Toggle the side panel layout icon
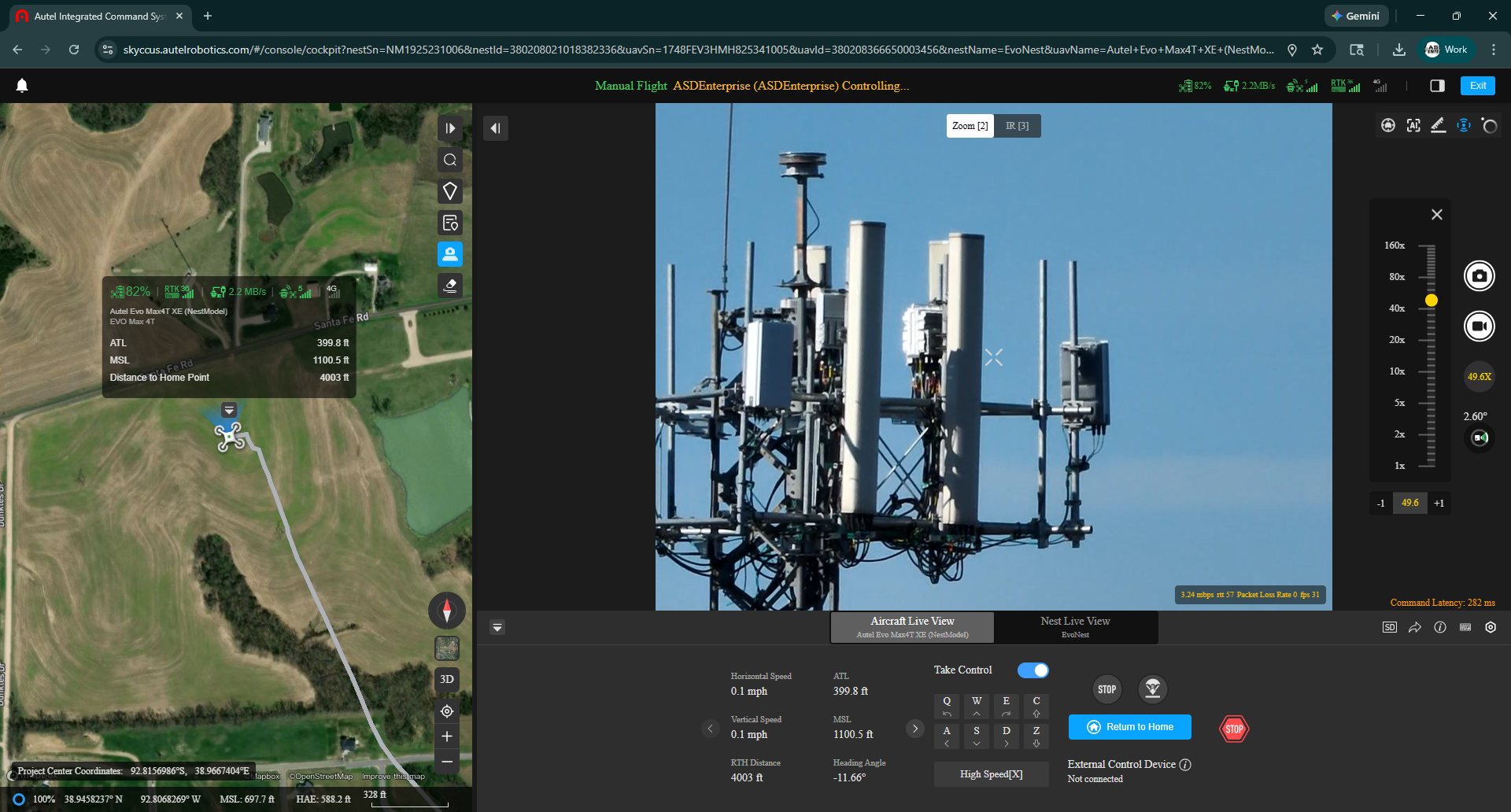 pos(1437,86)
